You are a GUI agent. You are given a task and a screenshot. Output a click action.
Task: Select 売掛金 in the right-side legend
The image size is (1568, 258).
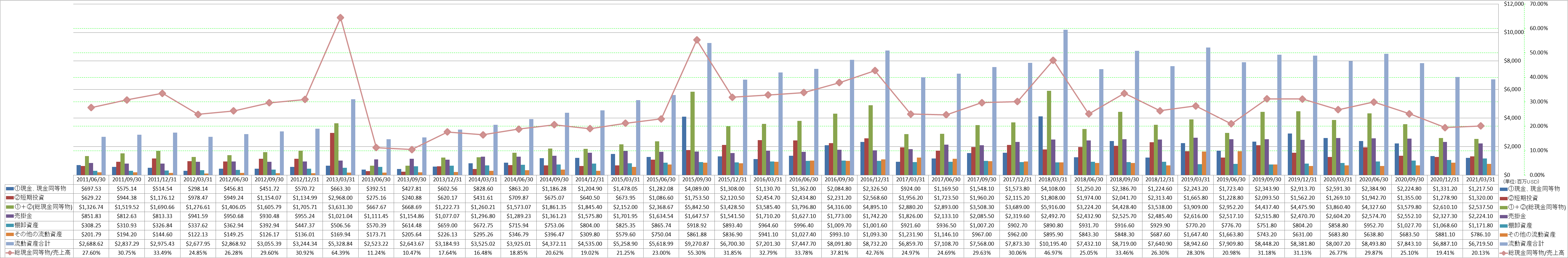[x=1517, y=217]
